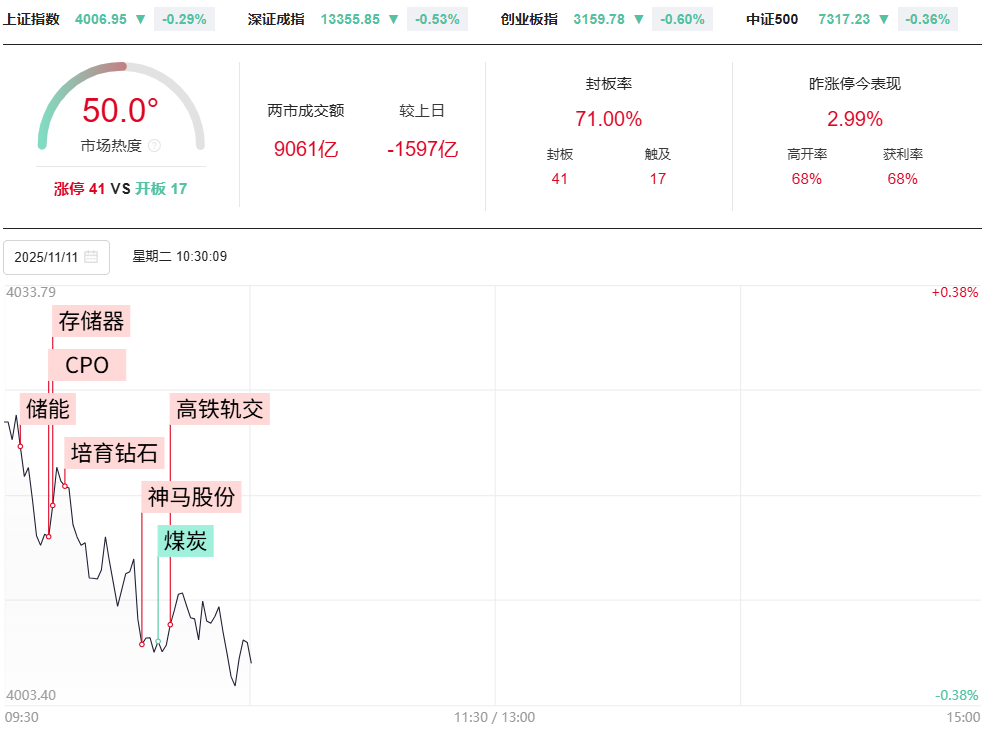The image size is (996, 731).
Task: Select the 高铁轨交 marker label on the chart
Action: tap(221, 408)
